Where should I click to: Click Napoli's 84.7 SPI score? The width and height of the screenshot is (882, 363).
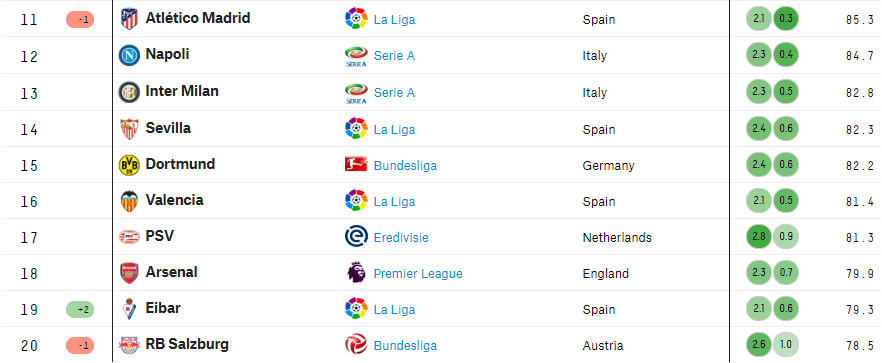point(860,56)
